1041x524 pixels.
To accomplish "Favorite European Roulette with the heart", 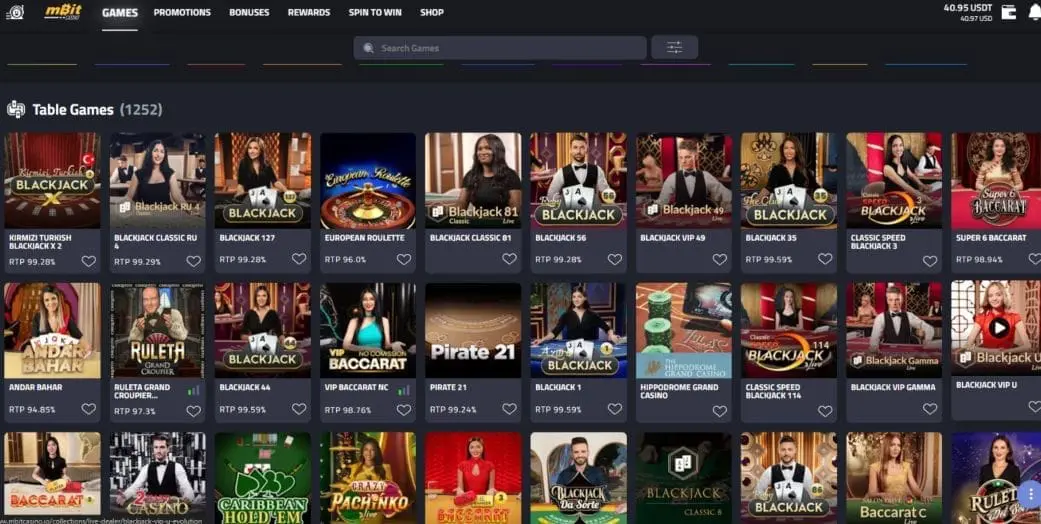I will [404, 260].
